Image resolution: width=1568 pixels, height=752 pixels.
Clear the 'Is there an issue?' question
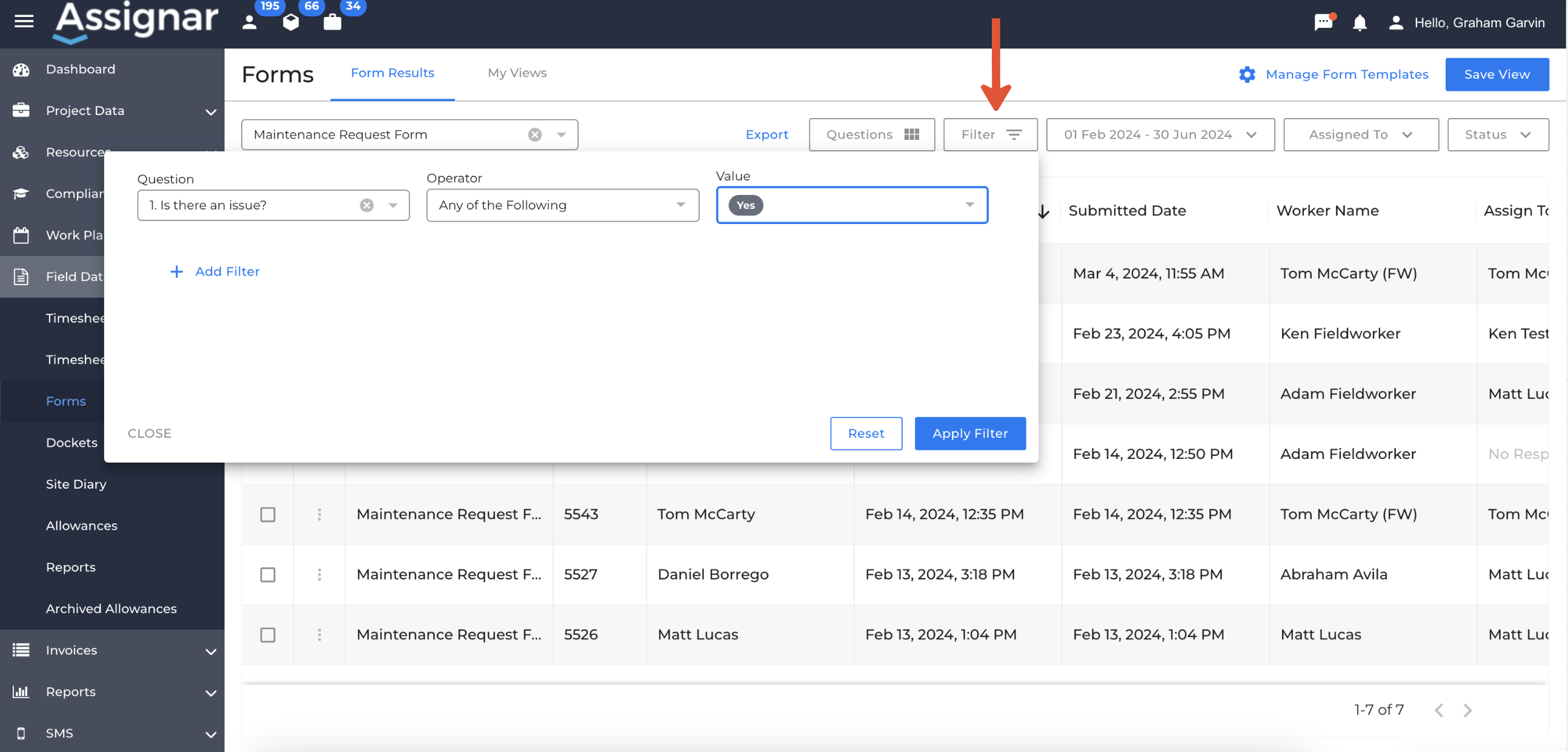[x=367, y=205]
